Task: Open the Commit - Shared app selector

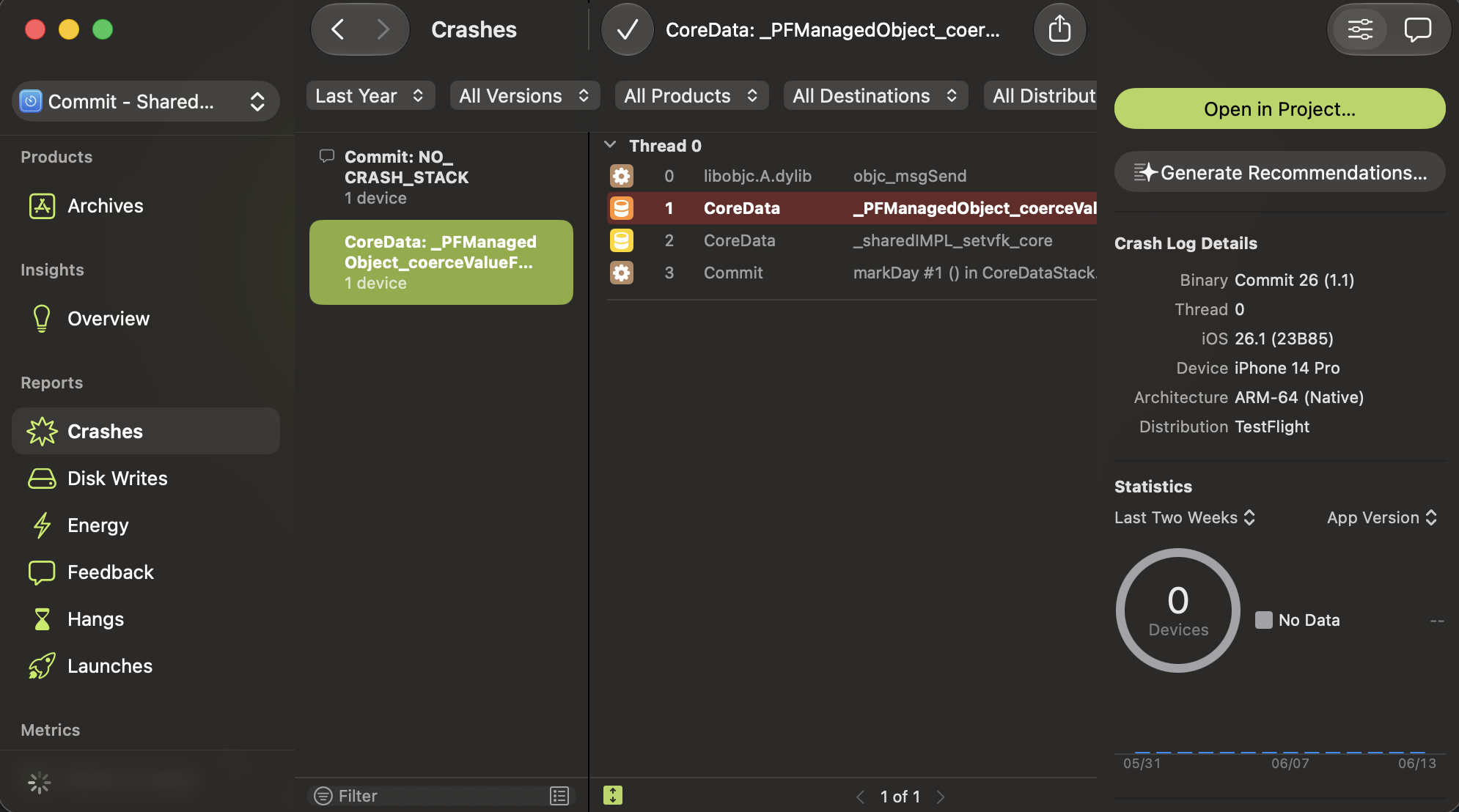Action: pos(145,101)
